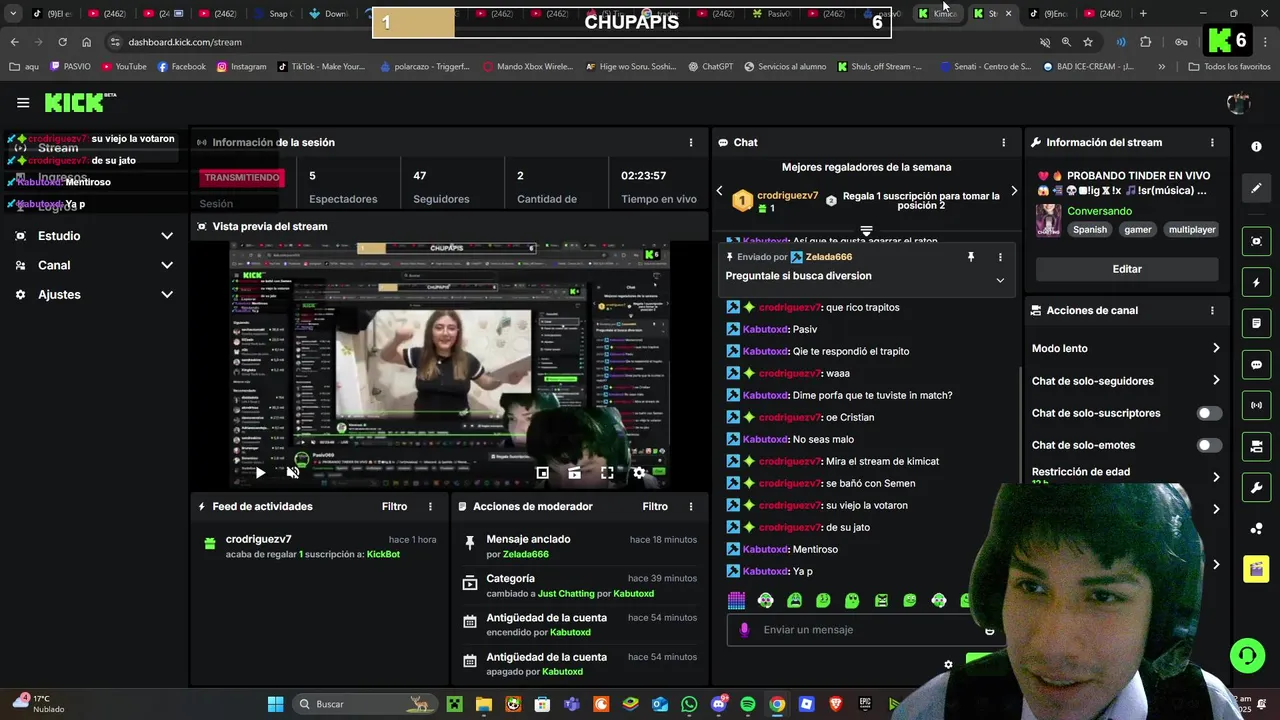This screenshot has width=1280, height=720.
Task: Insert the angry green square emote
Action: pos(881,601)
